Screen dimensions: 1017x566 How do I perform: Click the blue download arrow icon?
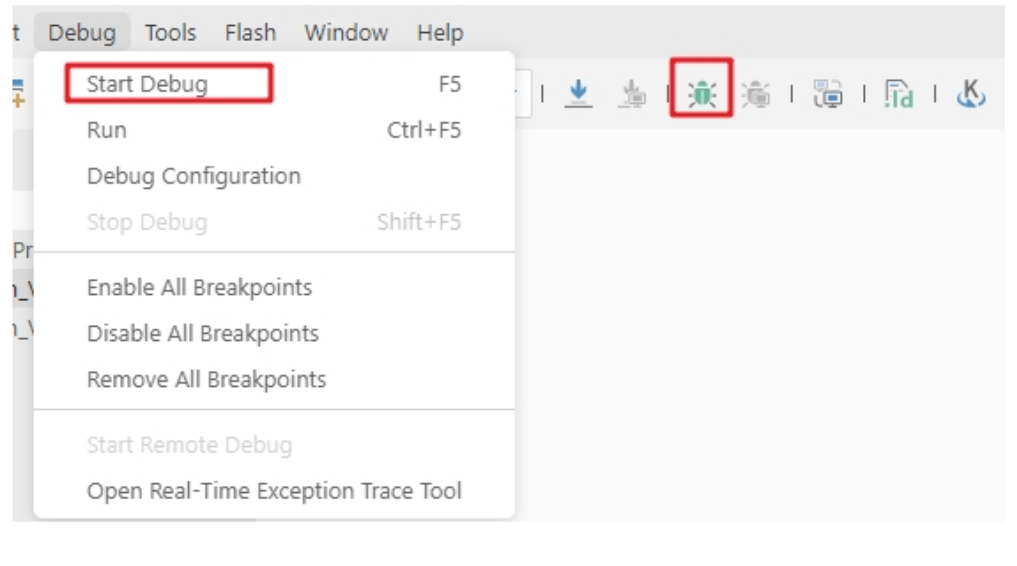point(578,93)
